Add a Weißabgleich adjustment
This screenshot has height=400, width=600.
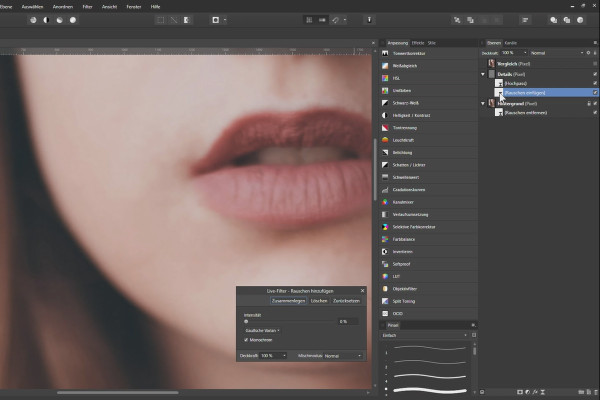click(429, 66)
